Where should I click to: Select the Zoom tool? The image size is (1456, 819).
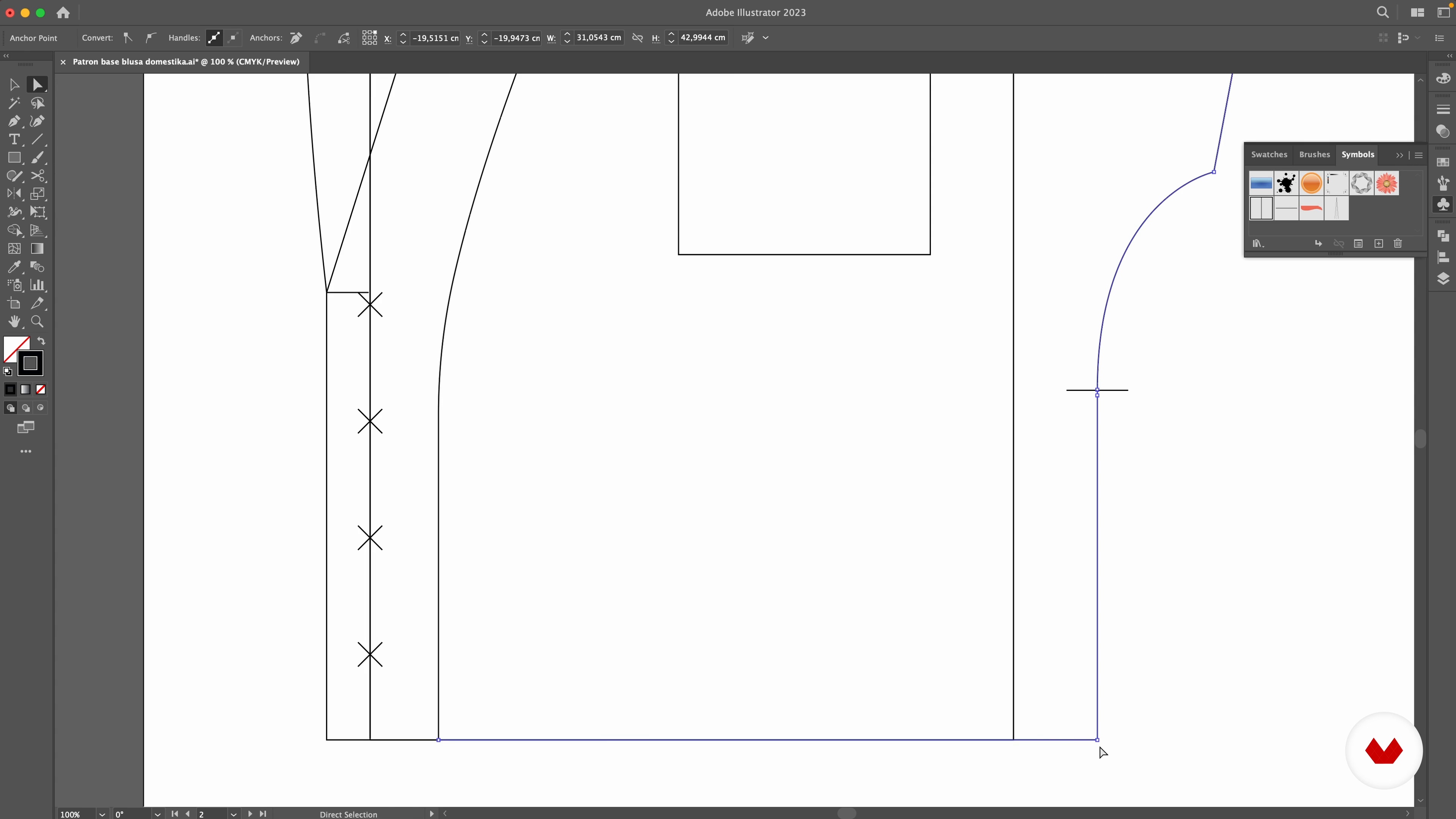[37, 322]
